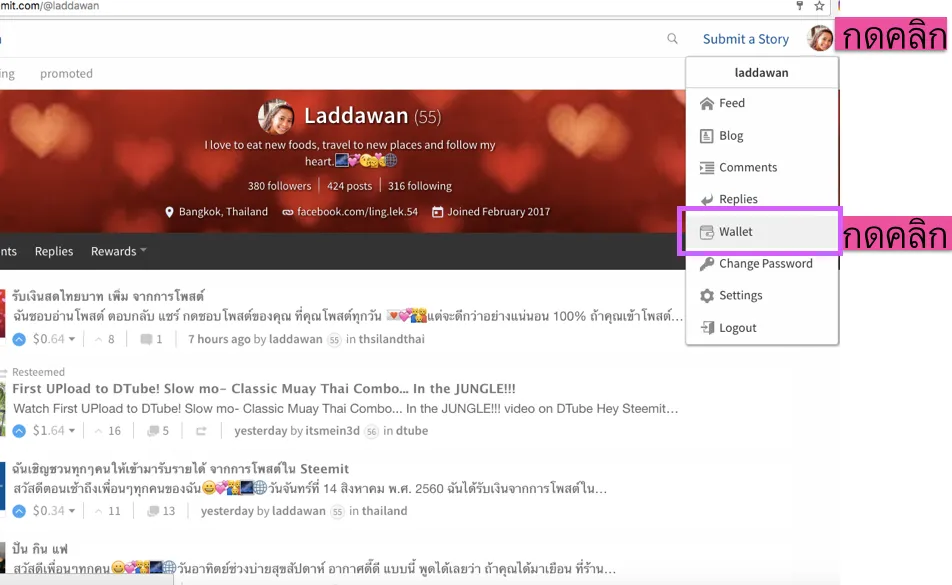The width and height of the screenshot is (952, 585).
Task: Click the Blog page icon
Action: pyautogui.click(x=707, y=135)
